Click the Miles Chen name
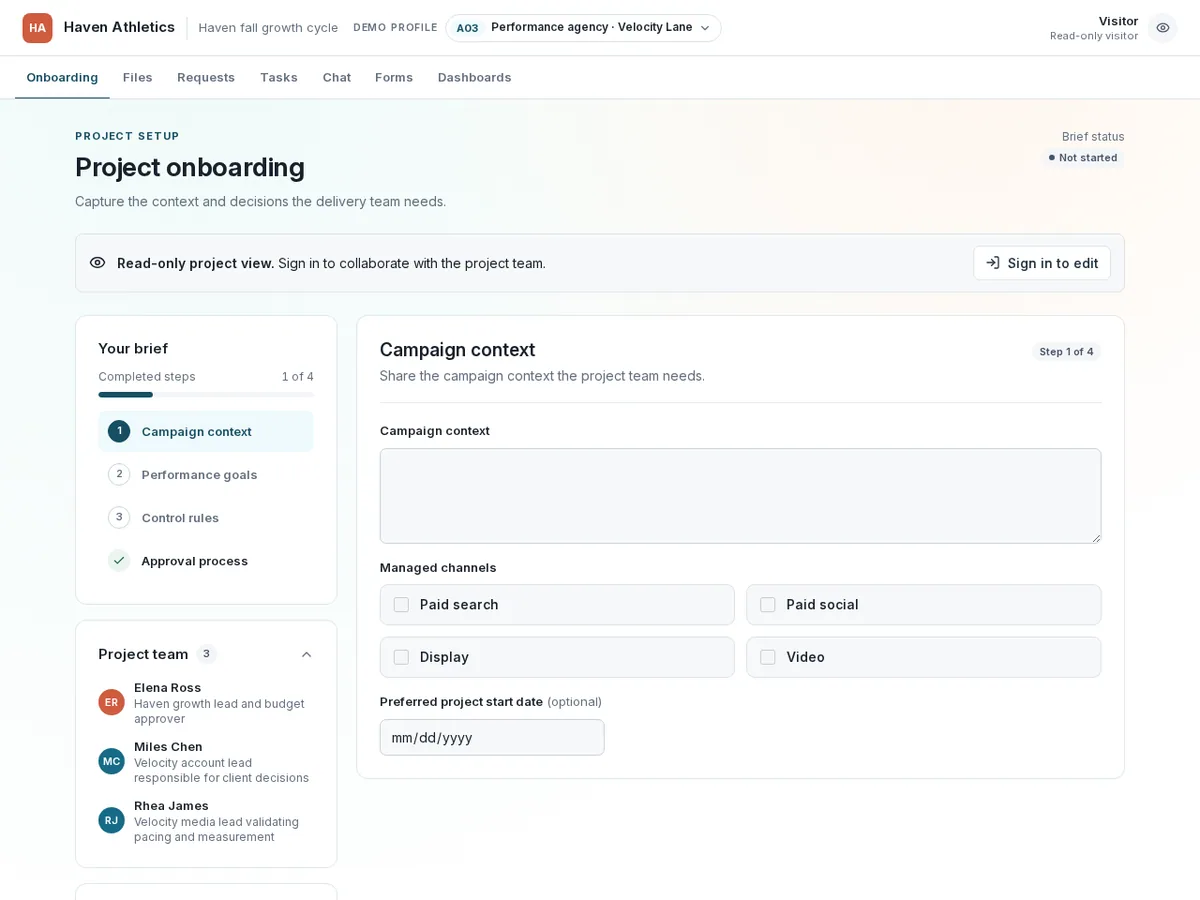 coord(168,747)
